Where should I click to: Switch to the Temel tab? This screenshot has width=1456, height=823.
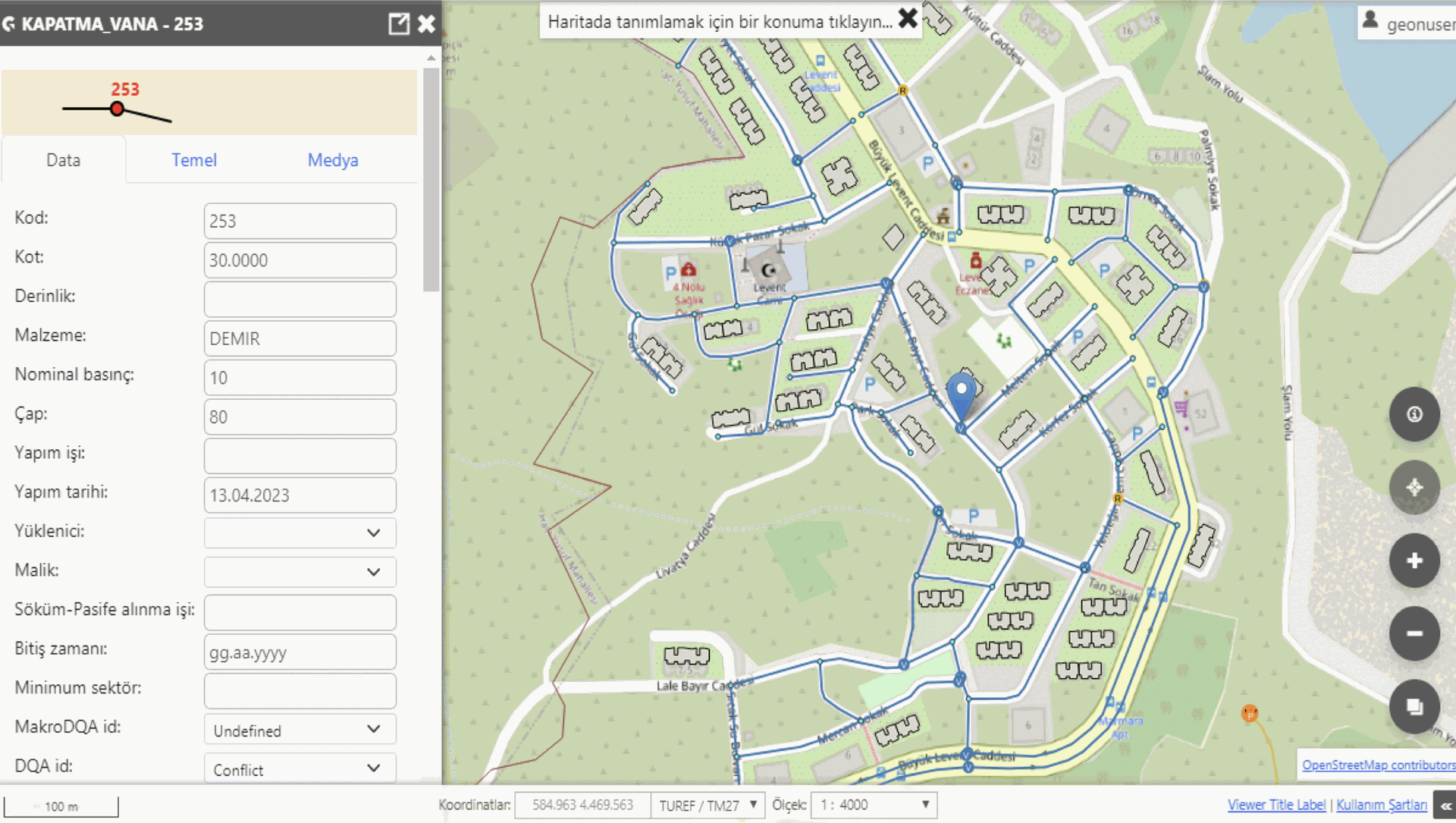click(x=194, y=160)
